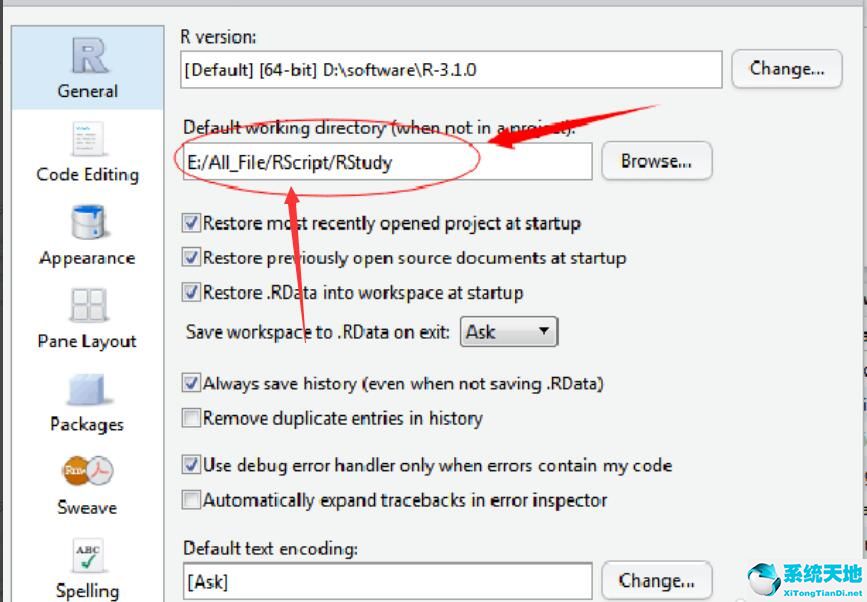The width and height of the screenshot is (867, 602).
Task: Open the General options icon
Action: pyautogui.click(x=88, y=56)
